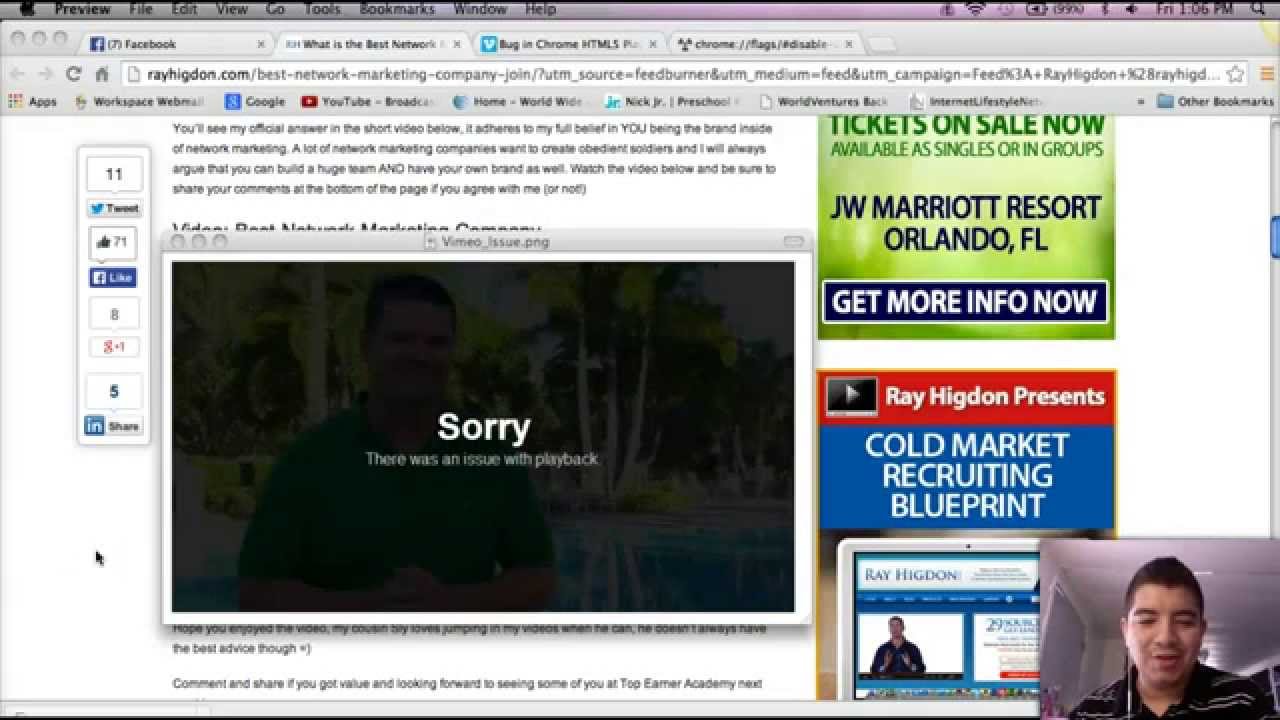
Task: Open the Google bookmark
Action: (x=255, y=101)
